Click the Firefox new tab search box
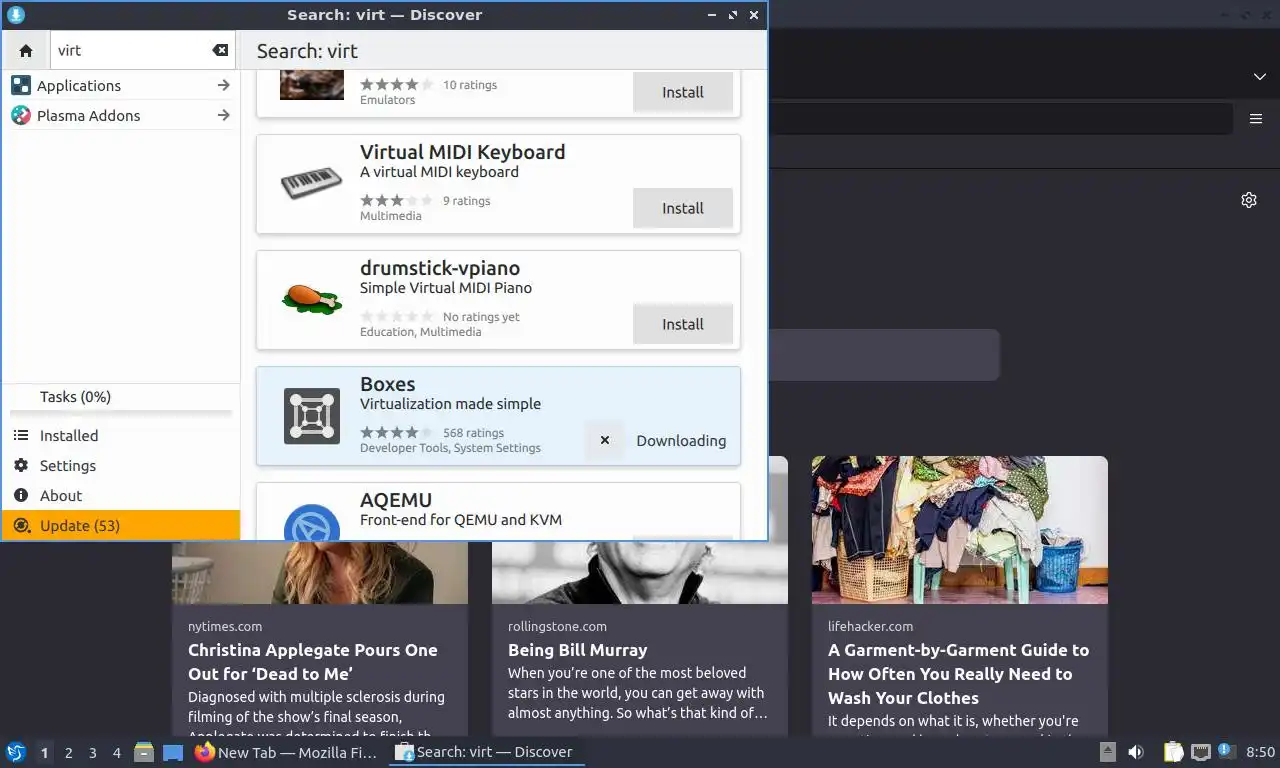 click(x=884, y=355)
